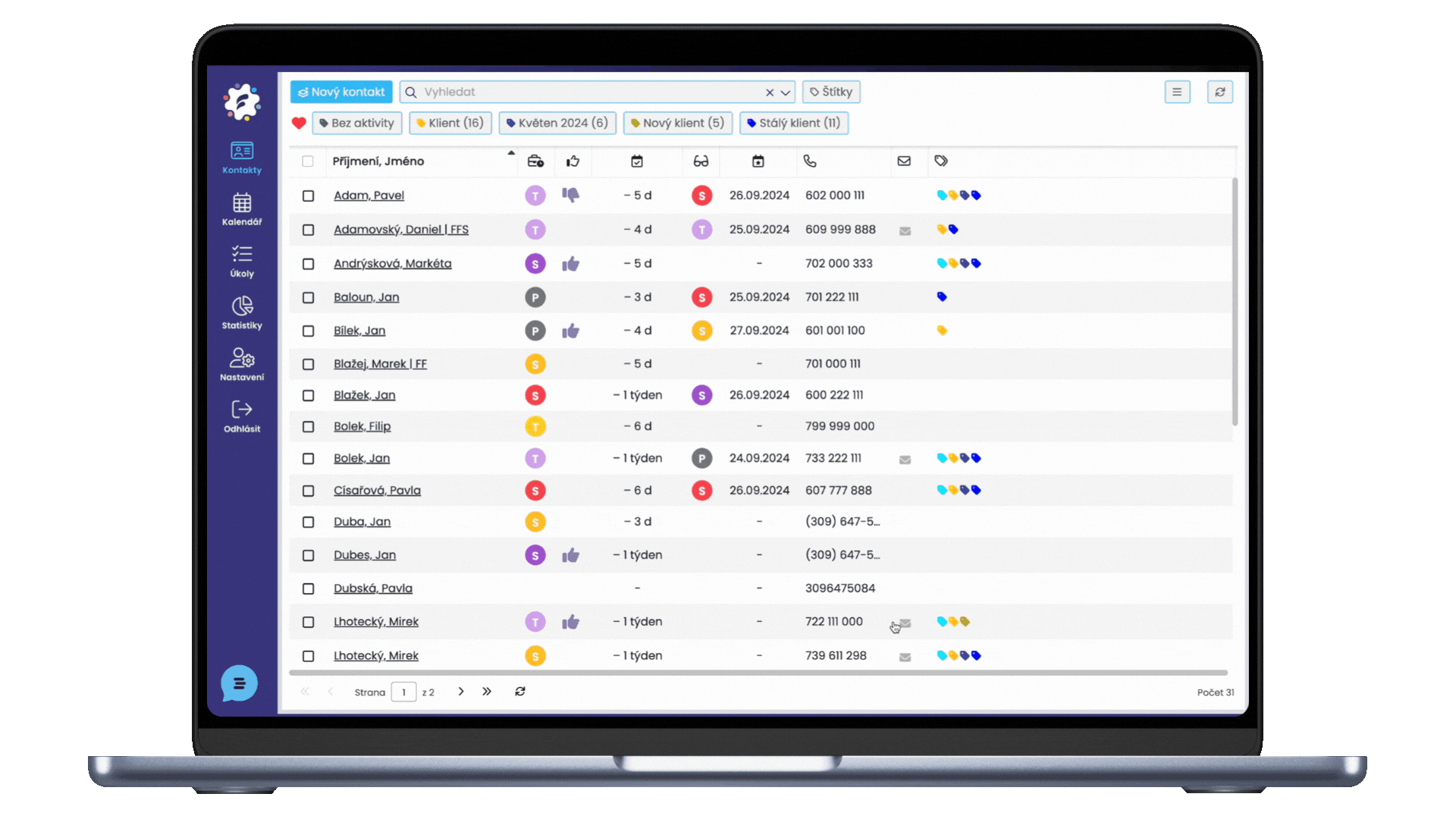The width and height of the screenshot is (1456, 819).
Task: Open the hamburger list menu button
Action: click(1177, 92)
